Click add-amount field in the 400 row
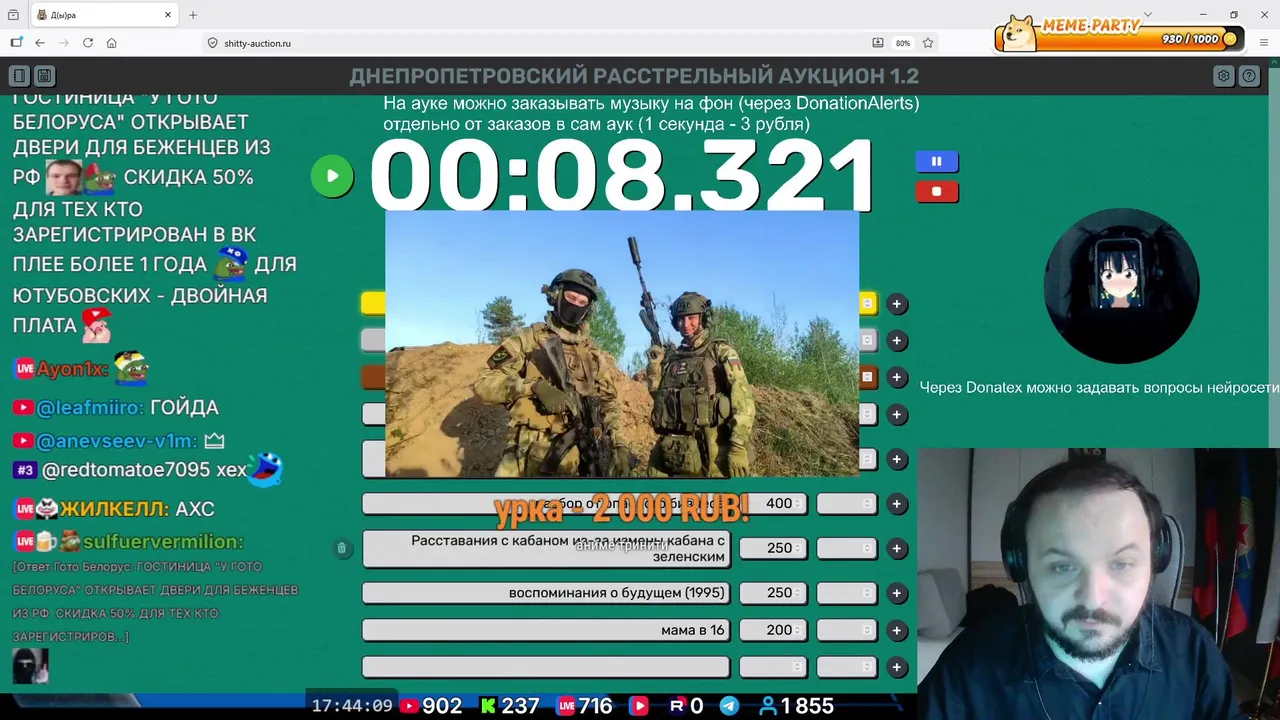This screenshot has height=720, width=1280. pos(847,504)
